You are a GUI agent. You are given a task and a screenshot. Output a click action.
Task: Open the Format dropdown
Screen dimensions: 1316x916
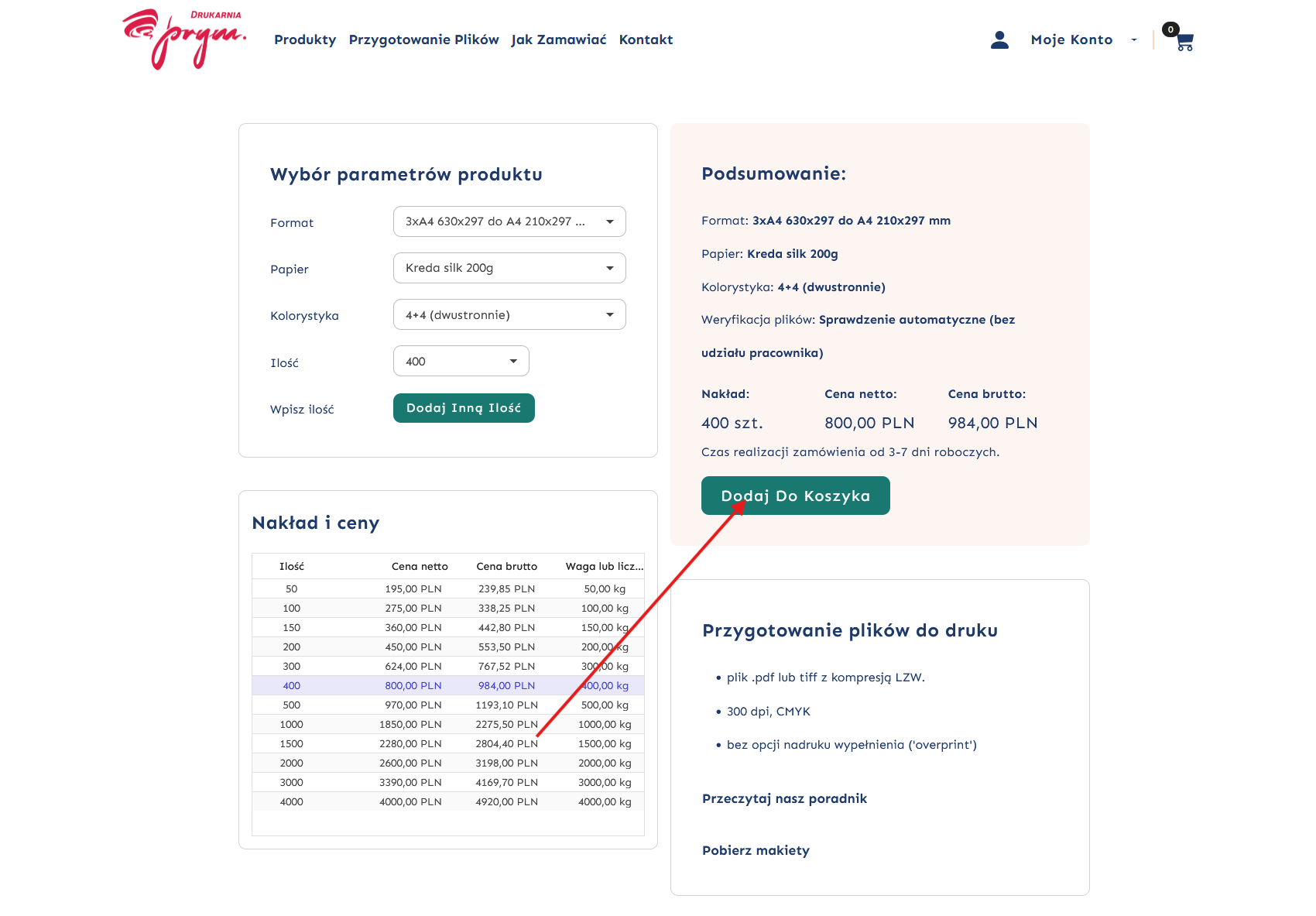coord(509,221)
